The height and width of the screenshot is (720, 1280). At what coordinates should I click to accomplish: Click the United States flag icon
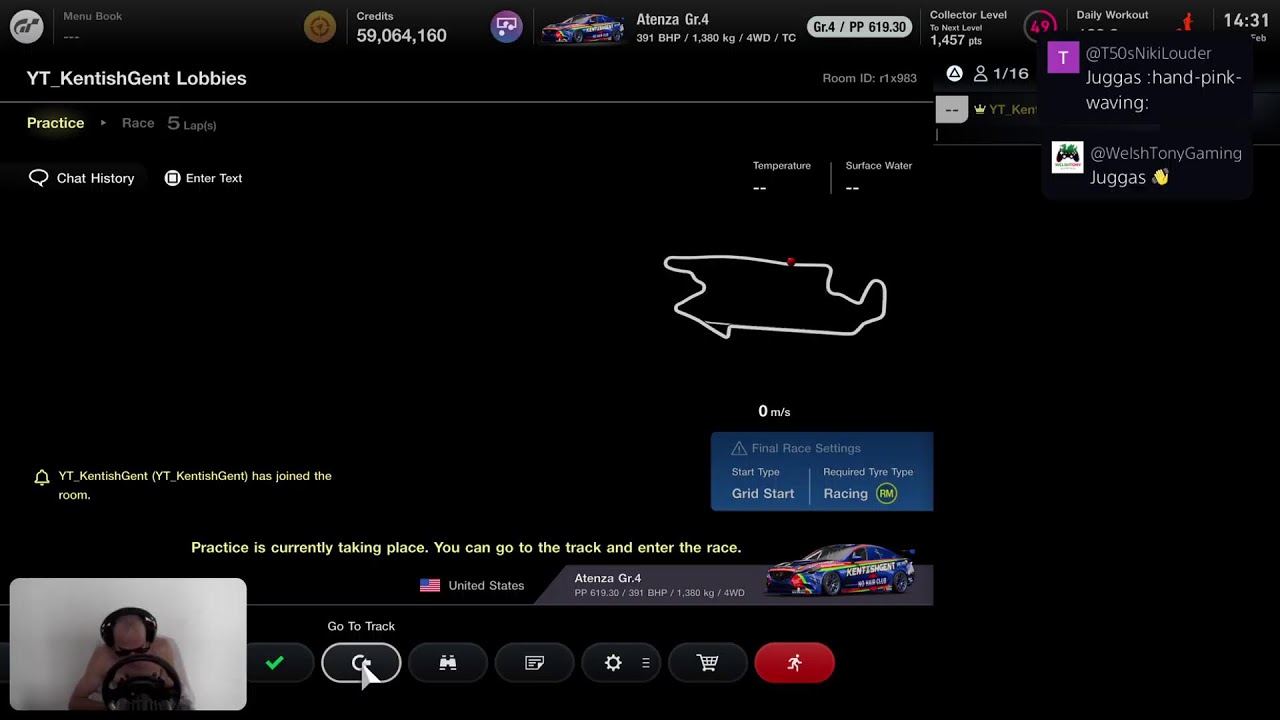430,586
